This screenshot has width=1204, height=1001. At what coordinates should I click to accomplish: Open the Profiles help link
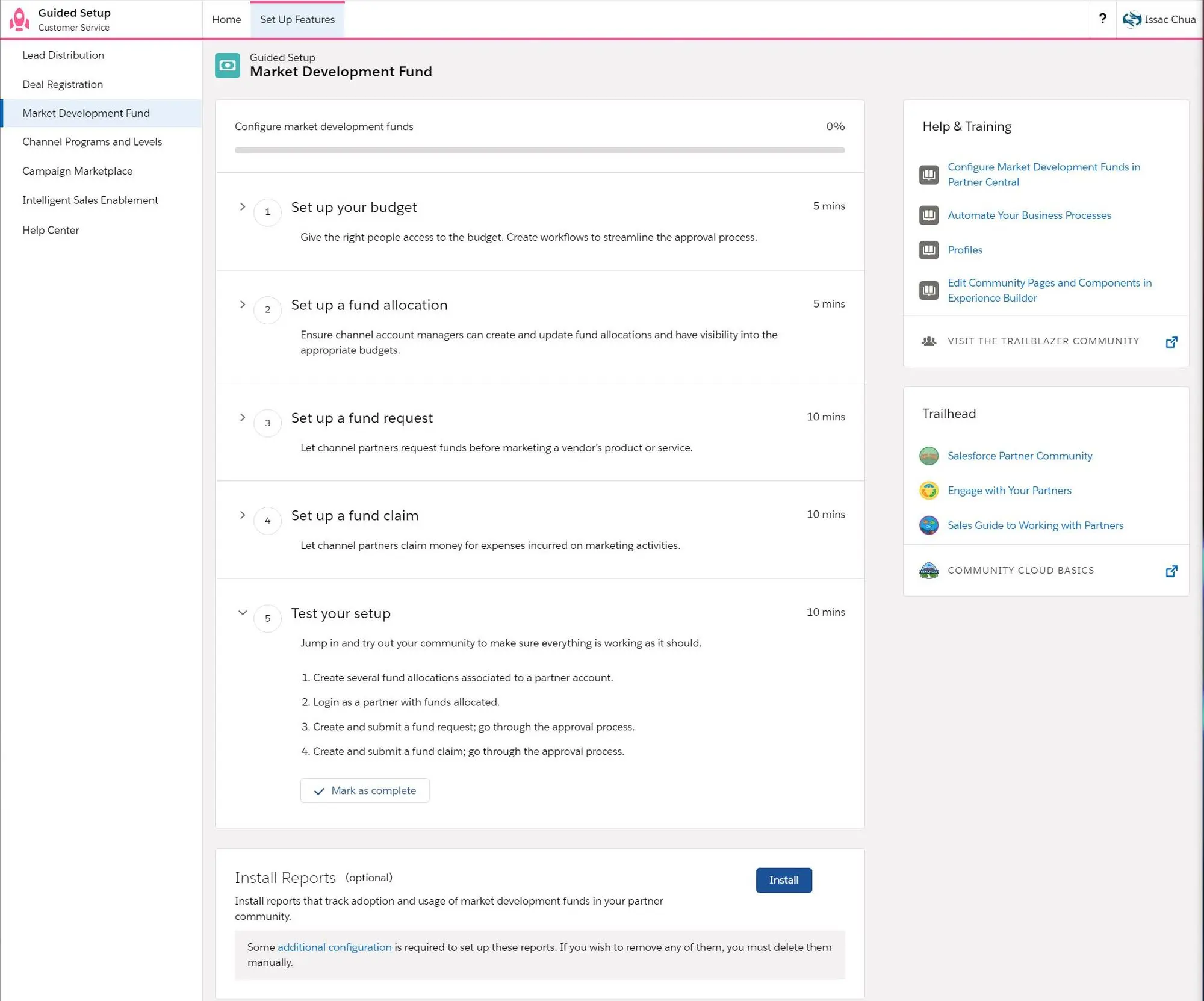(x=964, y=249)
